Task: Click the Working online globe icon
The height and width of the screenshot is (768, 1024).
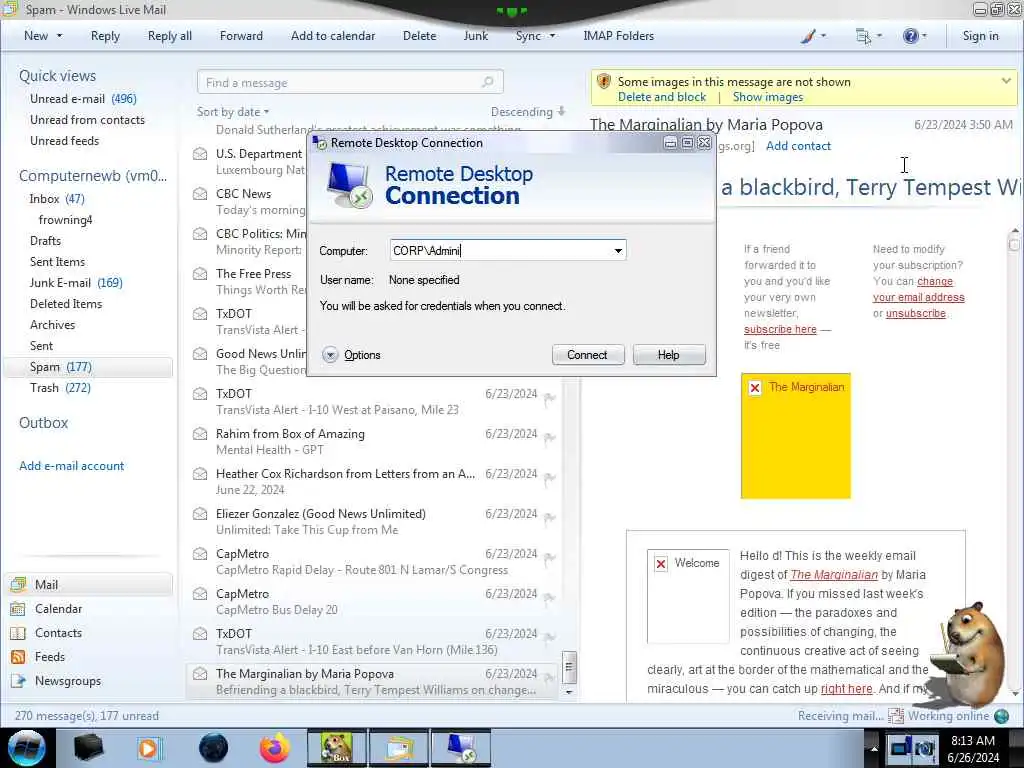Action: point(1001,716)
